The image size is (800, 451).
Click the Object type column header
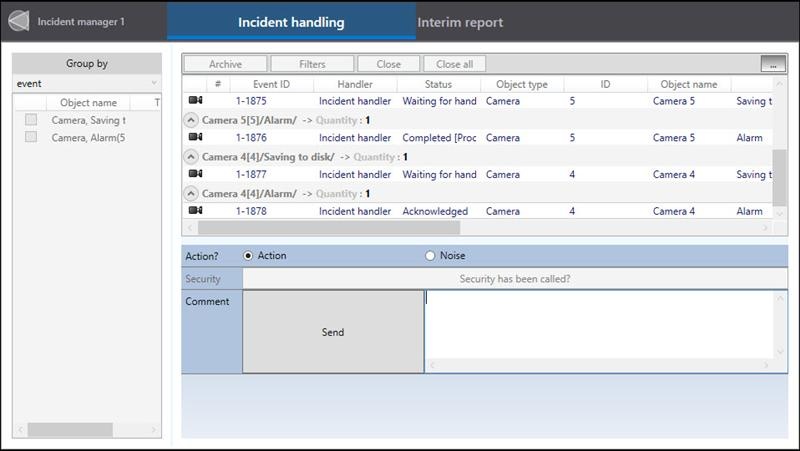click(522, 84)
